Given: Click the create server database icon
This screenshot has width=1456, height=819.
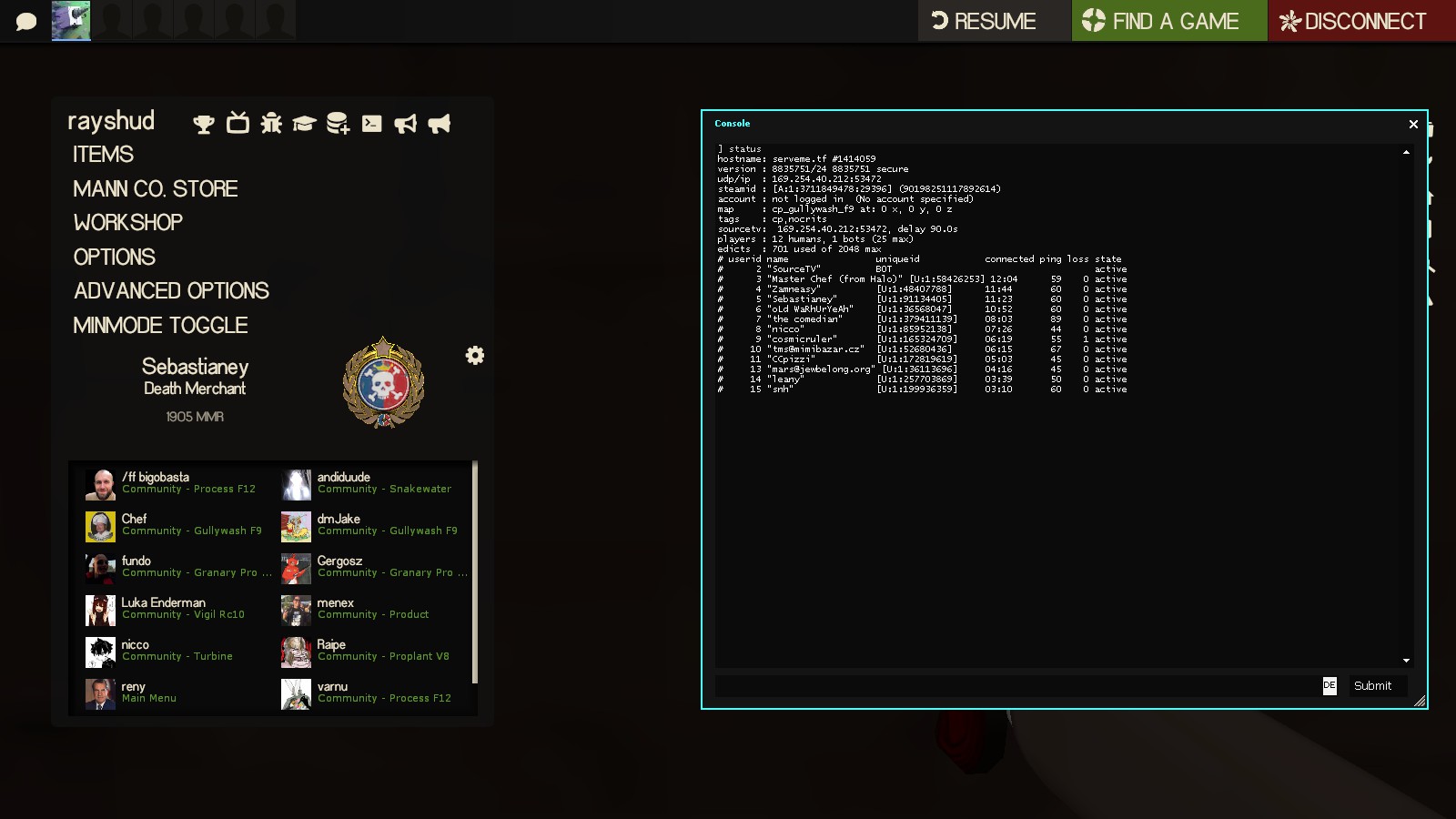Looking at the screenshot, I should 338,123.
